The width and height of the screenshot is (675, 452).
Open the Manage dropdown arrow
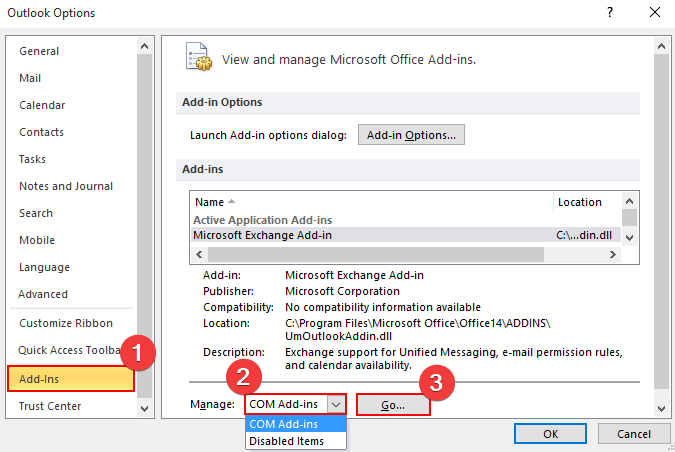pos(336,405)
